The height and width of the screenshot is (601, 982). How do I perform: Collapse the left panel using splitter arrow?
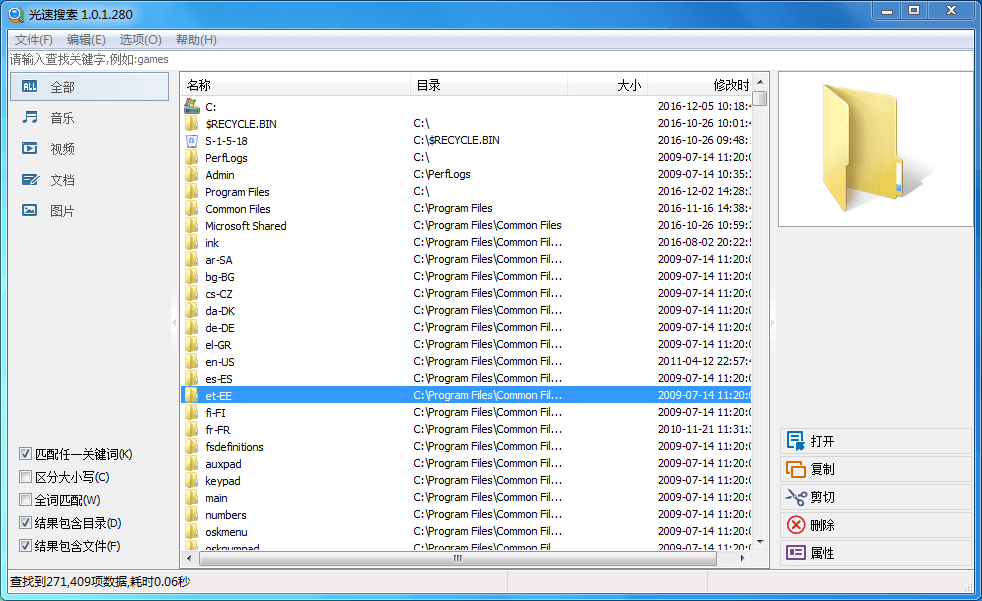tap(175, 322)
